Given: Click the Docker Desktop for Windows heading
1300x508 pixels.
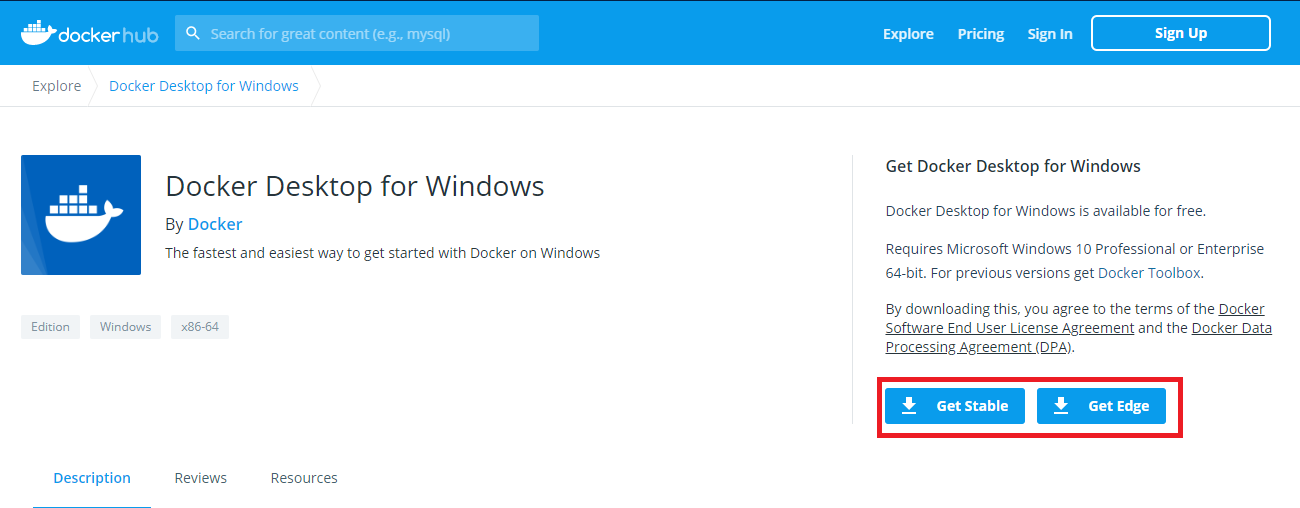Looking at the screenshot, I should click(355, 187).
